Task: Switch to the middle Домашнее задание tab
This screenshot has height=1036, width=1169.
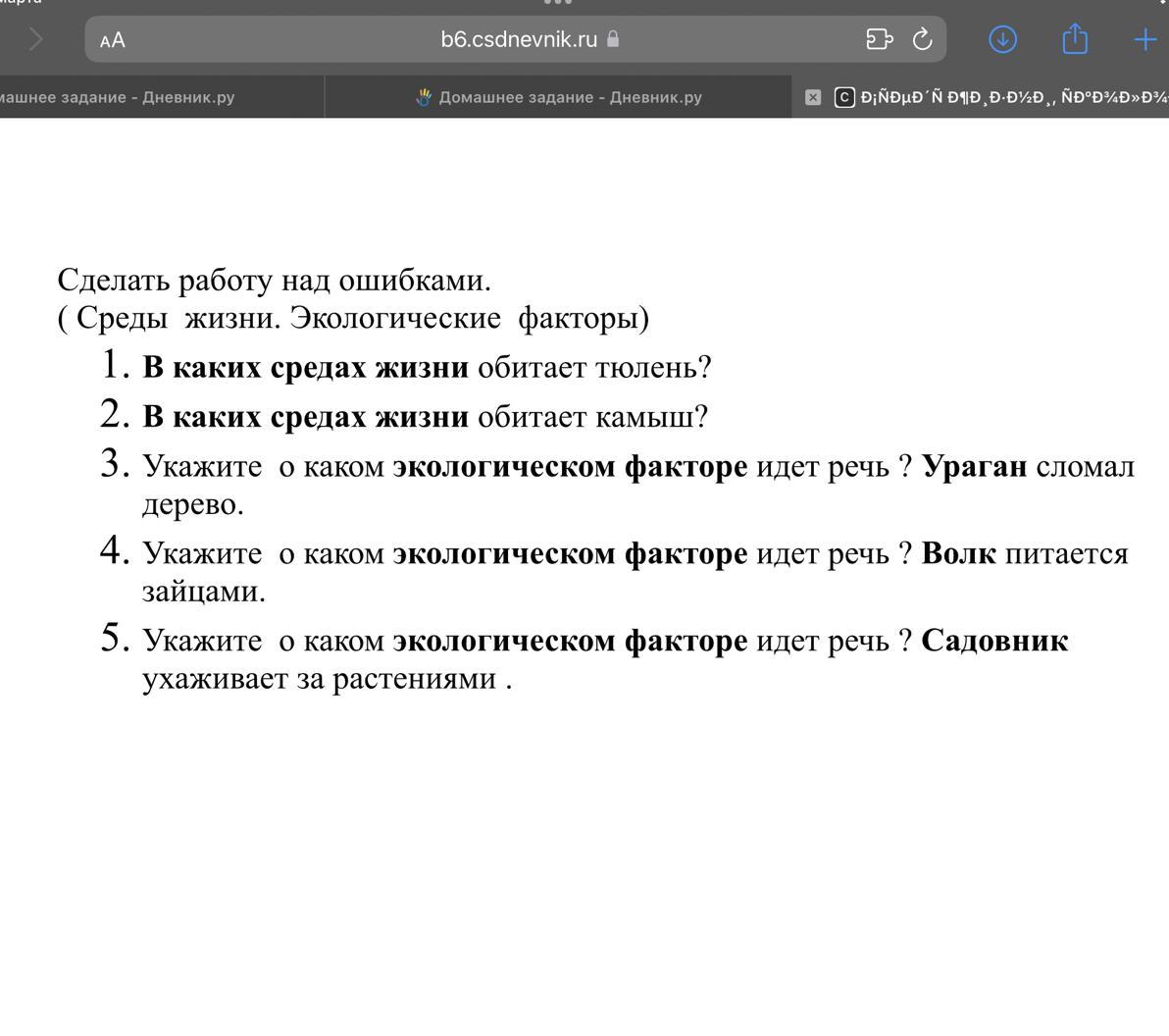Action: [x=570, y=97]
